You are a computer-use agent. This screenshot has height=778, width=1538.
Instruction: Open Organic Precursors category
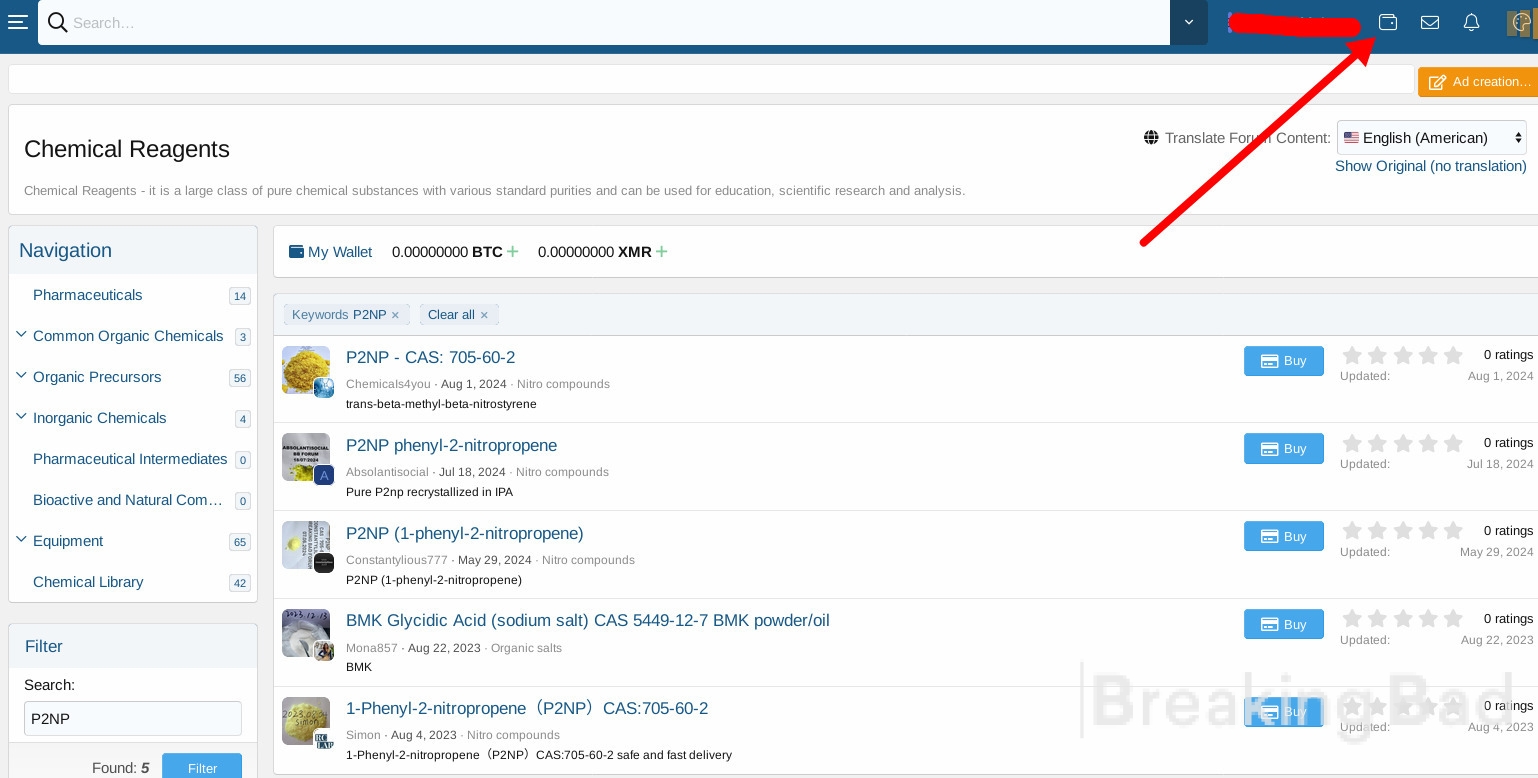97,377
